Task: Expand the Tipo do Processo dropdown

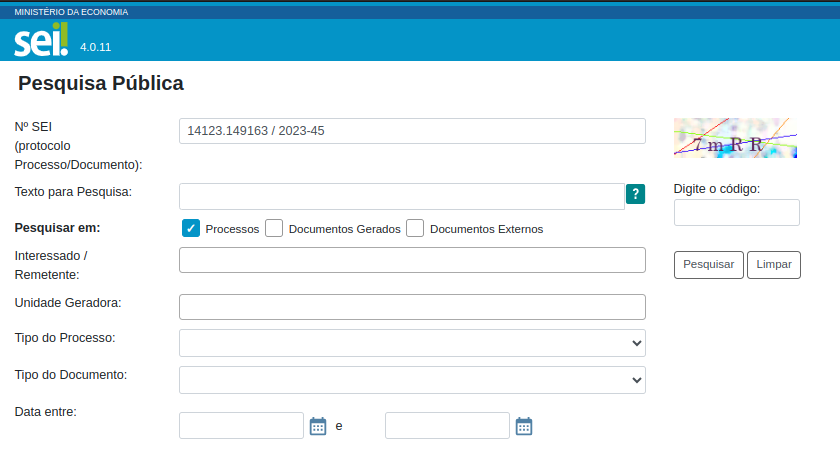Action: coord(412,343)
